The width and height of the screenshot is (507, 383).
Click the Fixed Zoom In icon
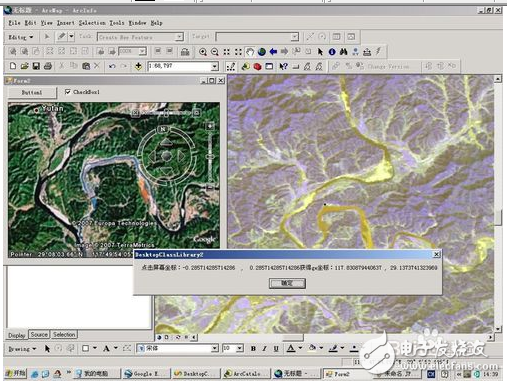(227, 52)
